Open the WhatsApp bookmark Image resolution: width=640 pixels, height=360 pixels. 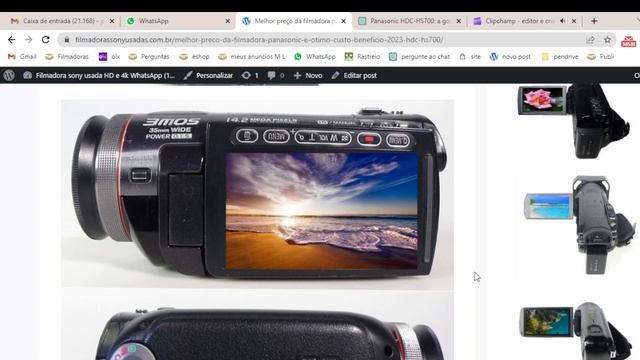click(x=315, y=56)
